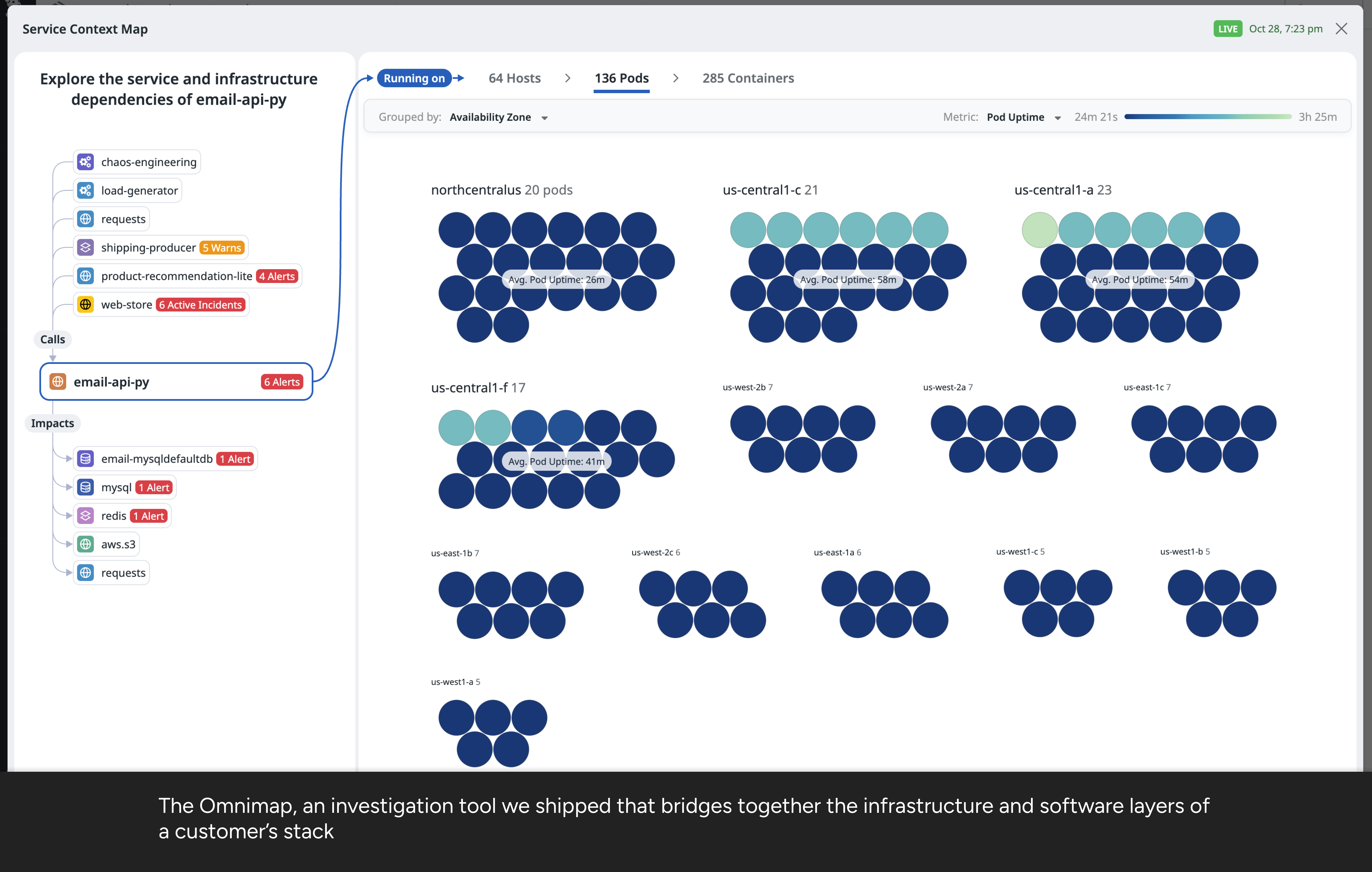
Task: Click the aws.s3 service icon
Action: tap(85, 544)
